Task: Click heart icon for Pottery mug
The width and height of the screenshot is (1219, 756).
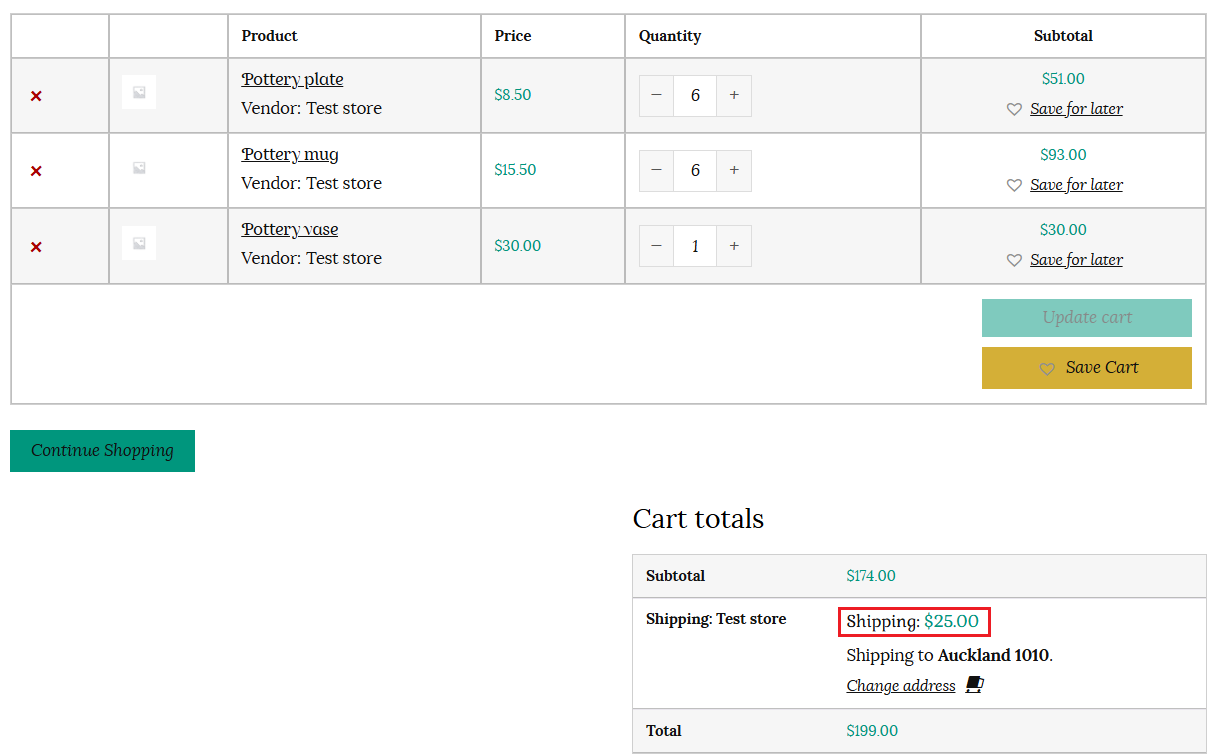Action: click(1014, 185)
